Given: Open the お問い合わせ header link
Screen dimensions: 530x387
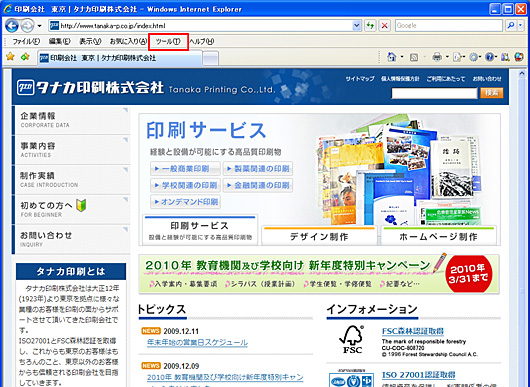Looking at the screenshot, I should coord(487,79).
